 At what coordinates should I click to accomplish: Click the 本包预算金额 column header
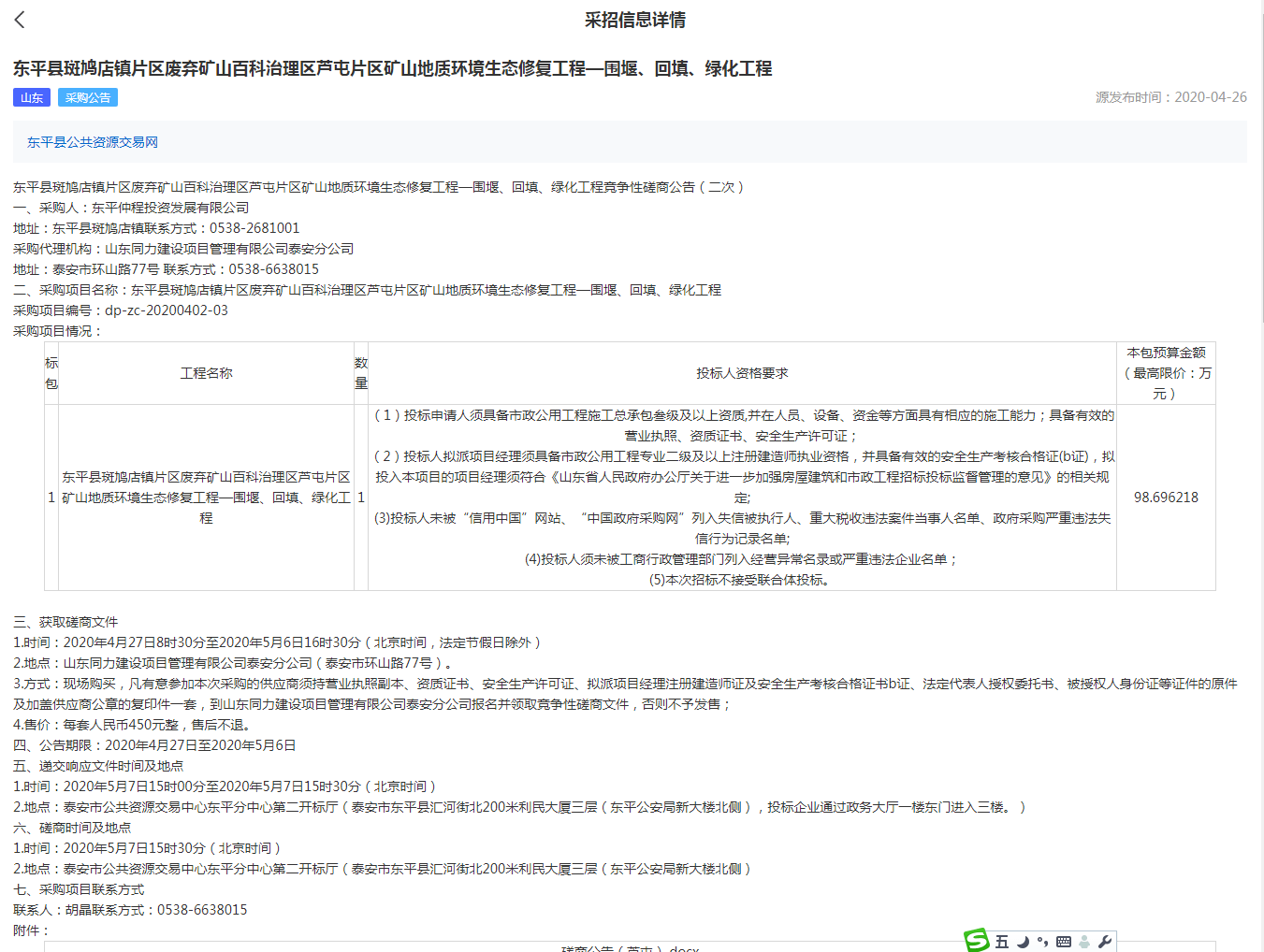click(x=1166, y=373)
